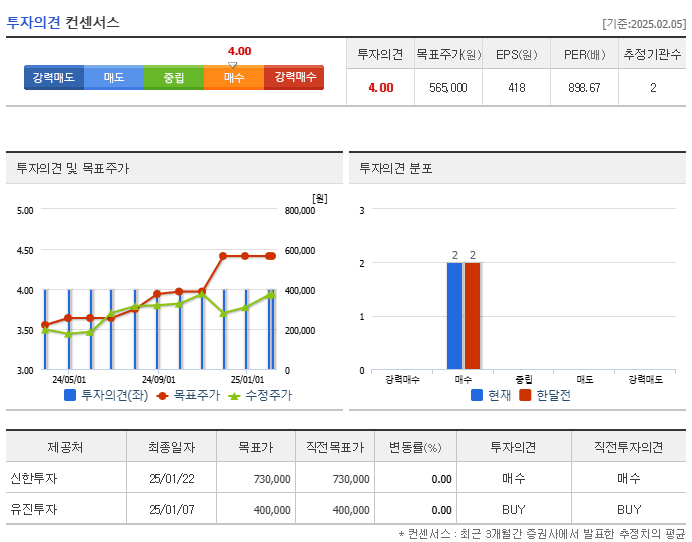692x542 pixels.
Task: Click the blue 투자의견(좌) legend swatch
Action: click(70, 395)
